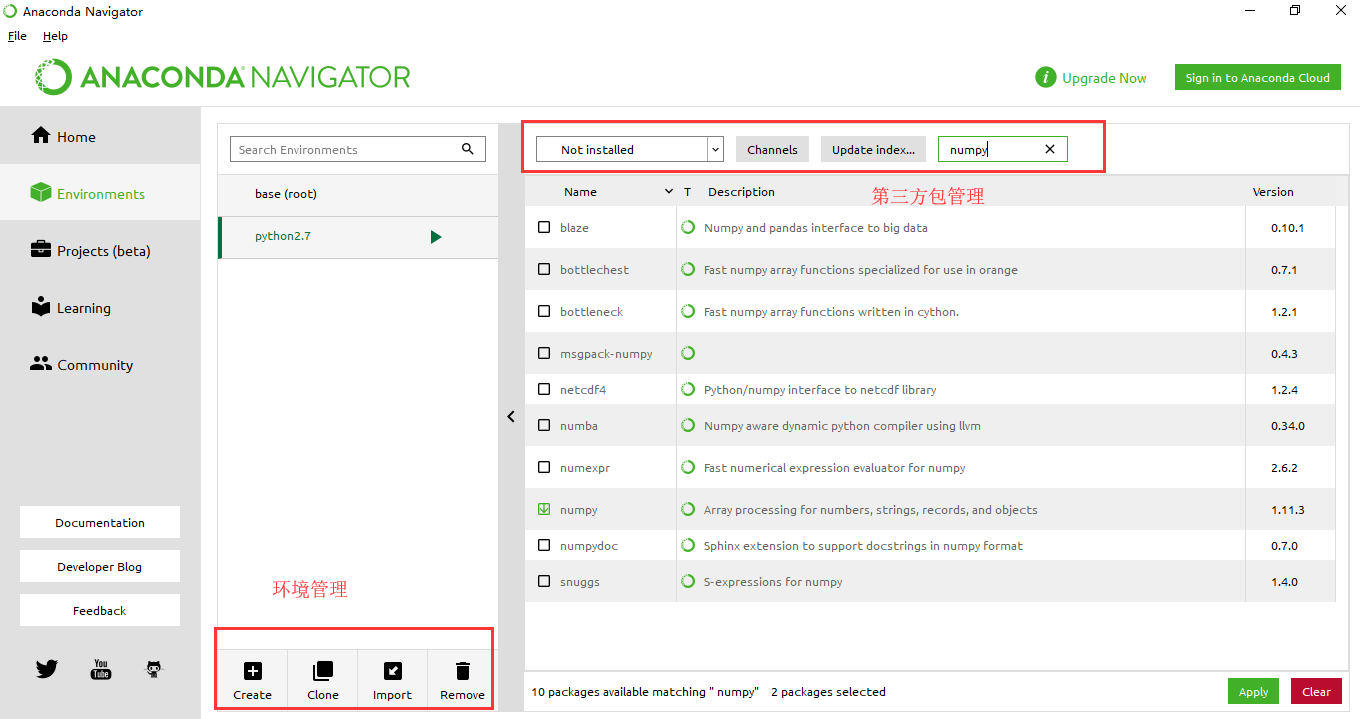Click the Home house icon
This screenshot has width=1360, height=719.
(41, 135)
